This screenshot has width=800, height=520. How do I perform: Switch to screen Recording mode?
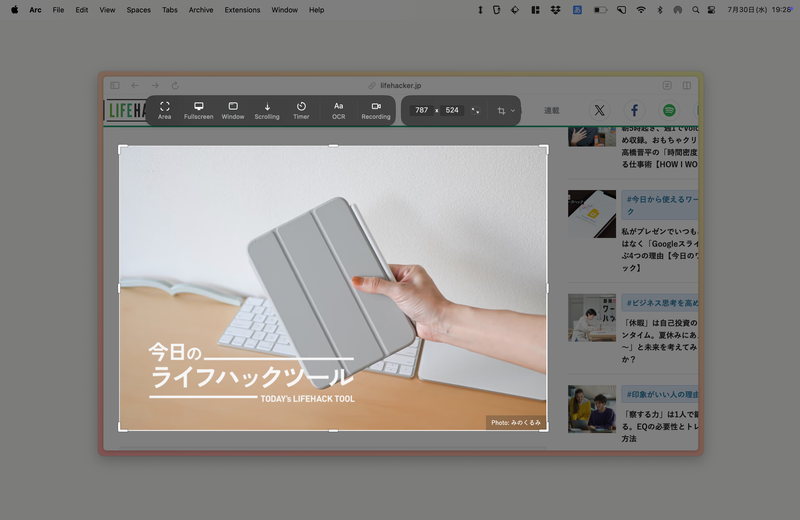pos(376,110)
